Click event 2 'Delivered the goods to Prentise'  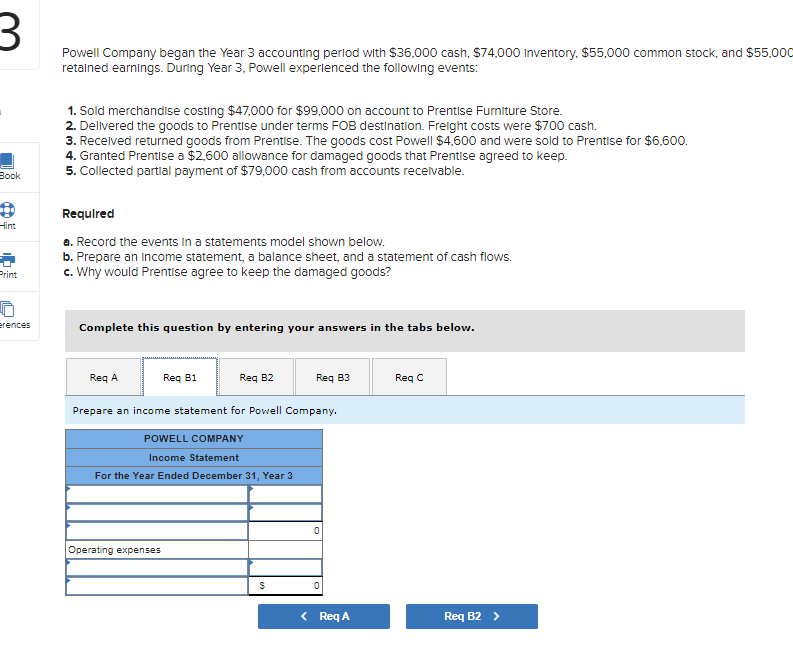[x=331, y=126]
